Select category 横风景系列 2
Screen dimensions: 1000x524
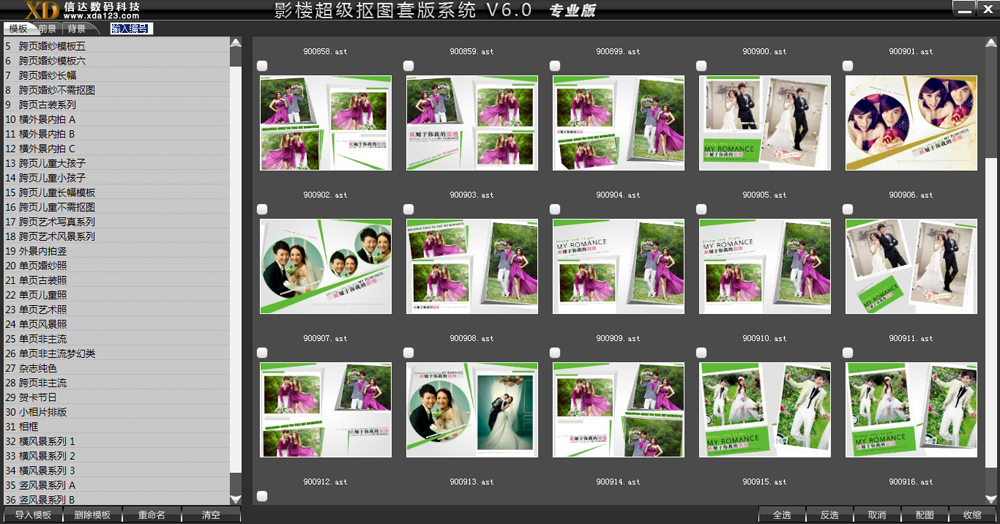[117, 456]
